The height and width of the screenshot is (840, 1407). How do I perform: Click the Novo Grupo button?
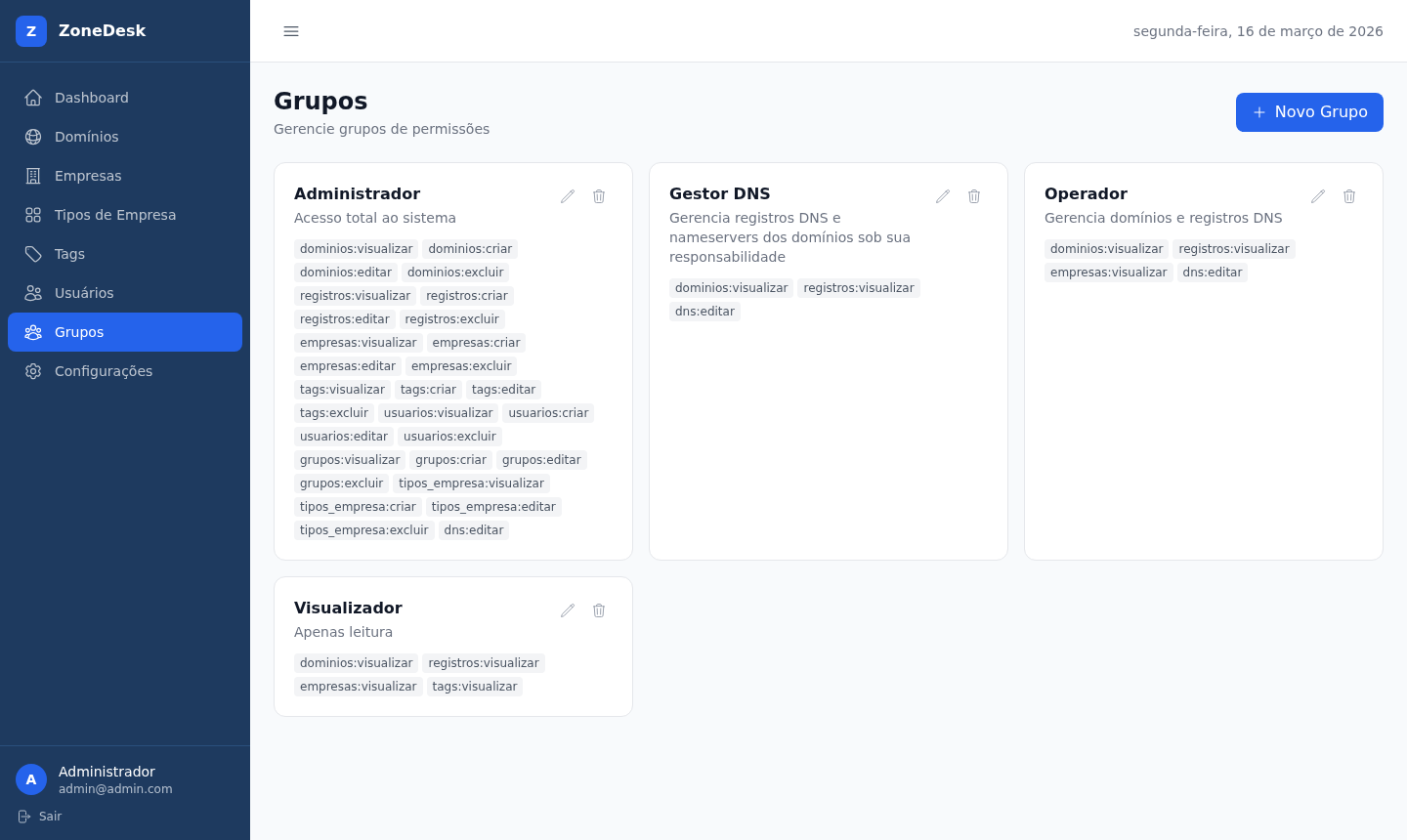pyautogui.click(x=1309, y=112)
